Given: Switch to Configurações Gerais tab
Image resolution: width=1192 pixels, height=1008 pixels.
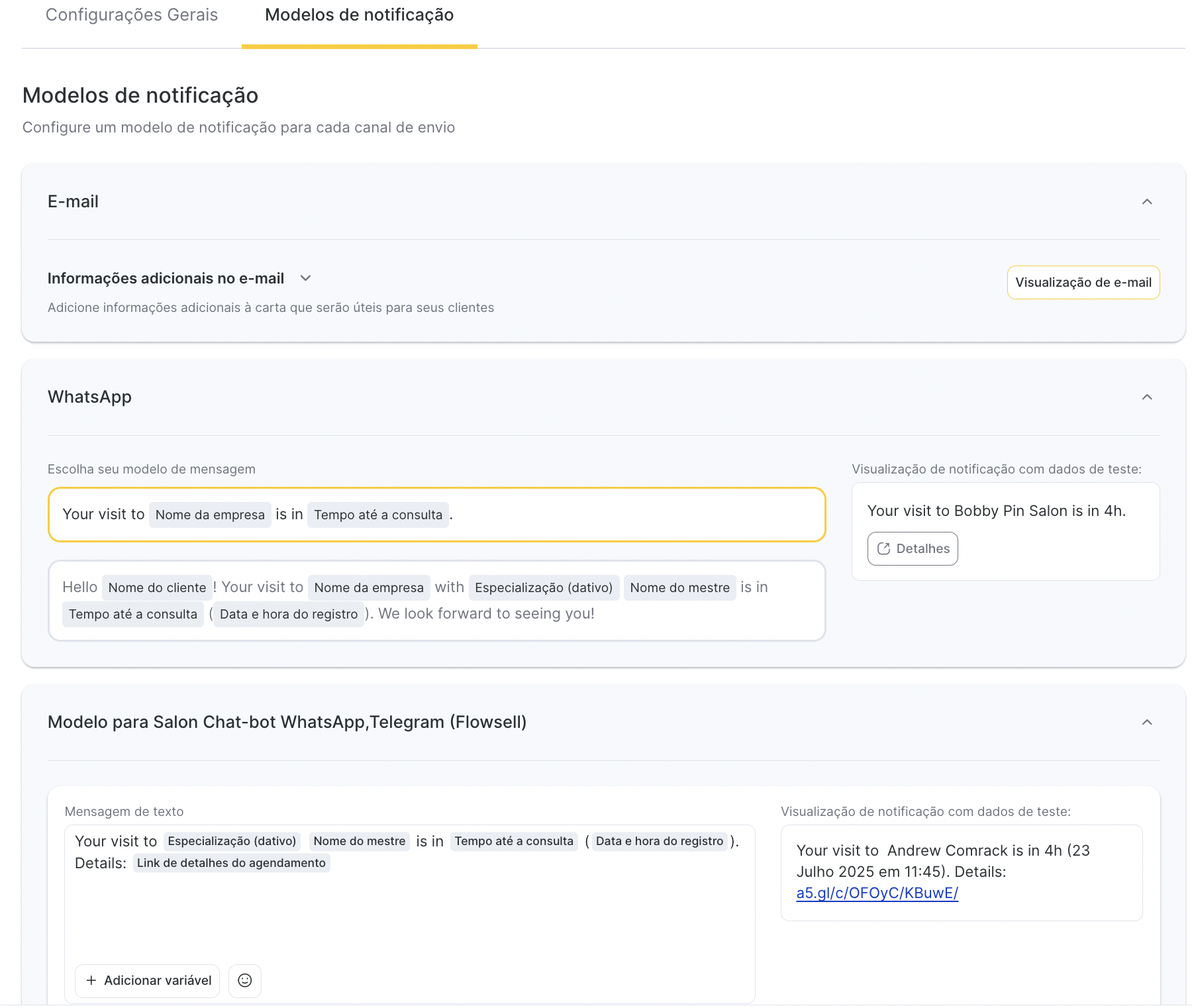Looking at the screenshot, I should point(131,15).
